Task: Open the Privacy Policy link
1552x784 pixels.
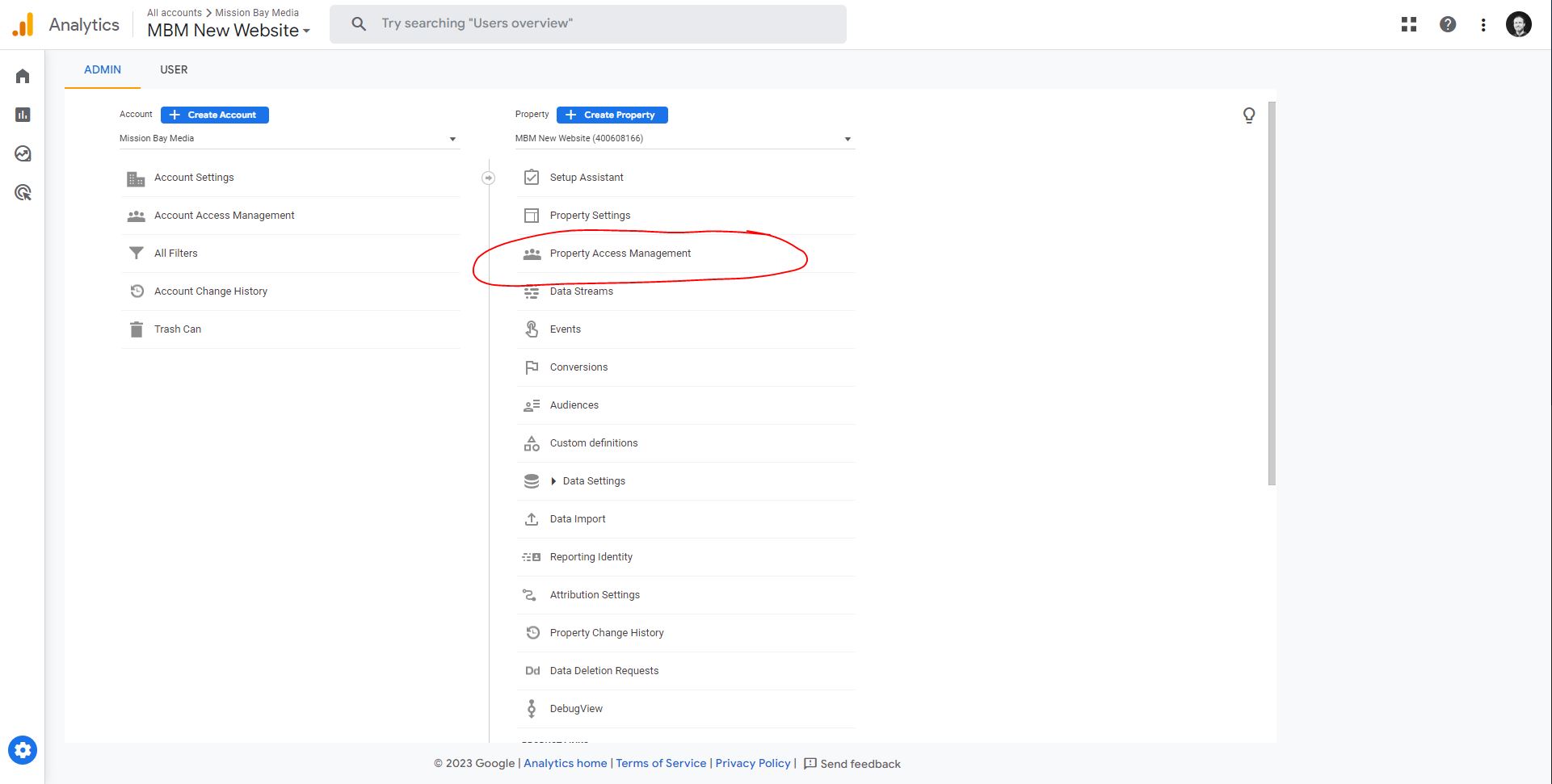Action: 753,763
